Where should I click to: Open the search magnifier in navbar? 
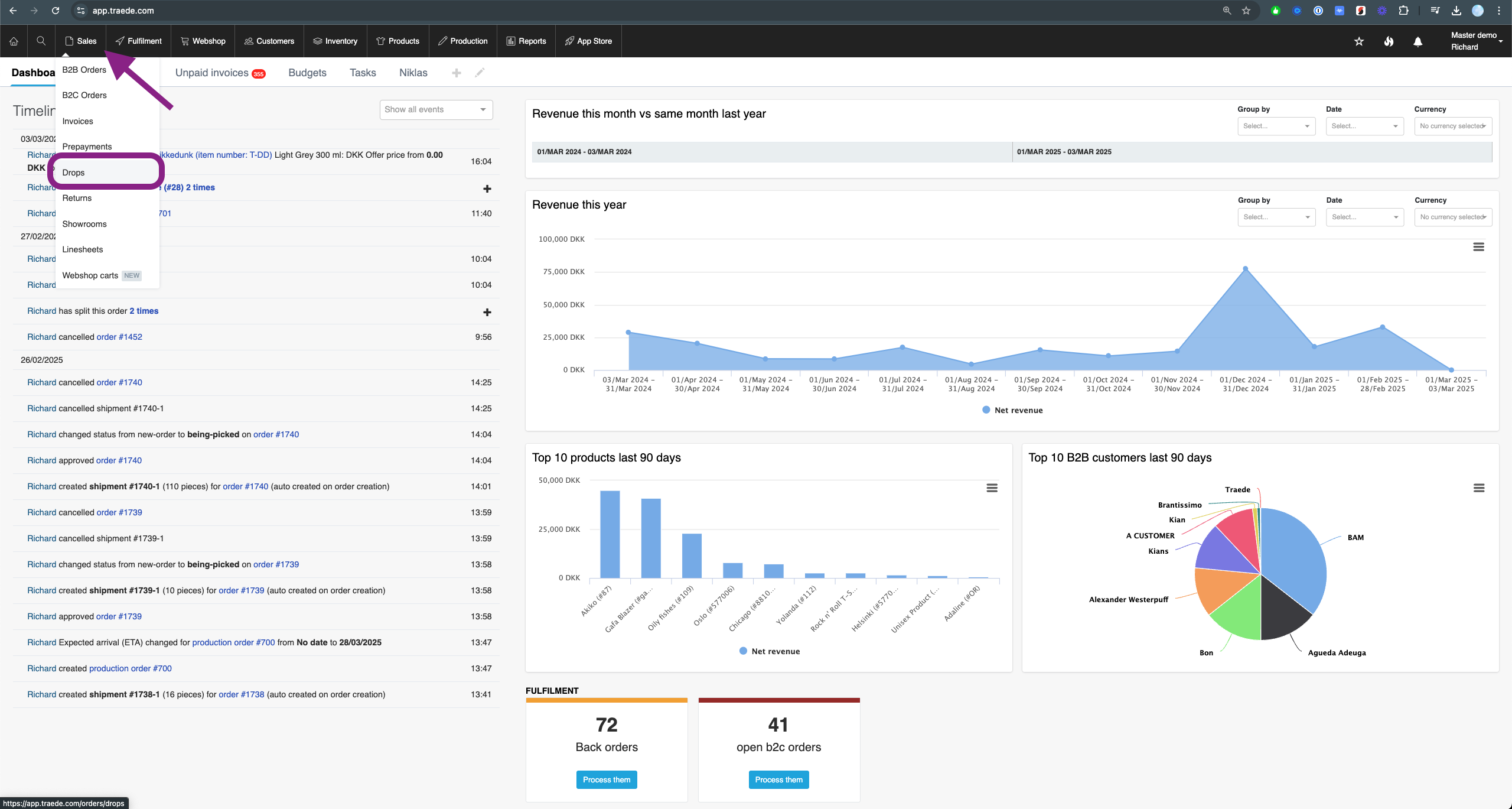[x=41, y=41]
